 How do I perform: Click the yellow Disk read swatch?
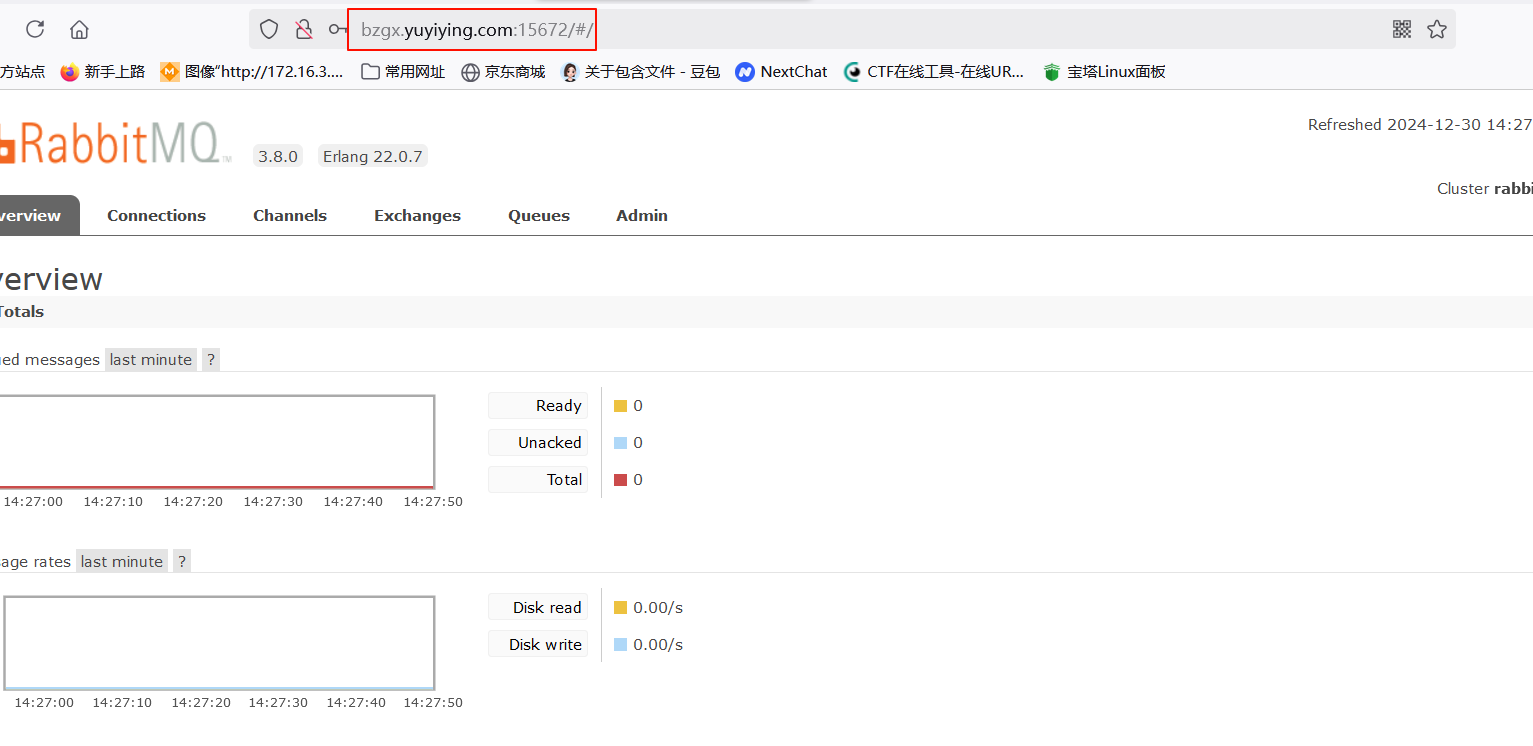(620, 608)
